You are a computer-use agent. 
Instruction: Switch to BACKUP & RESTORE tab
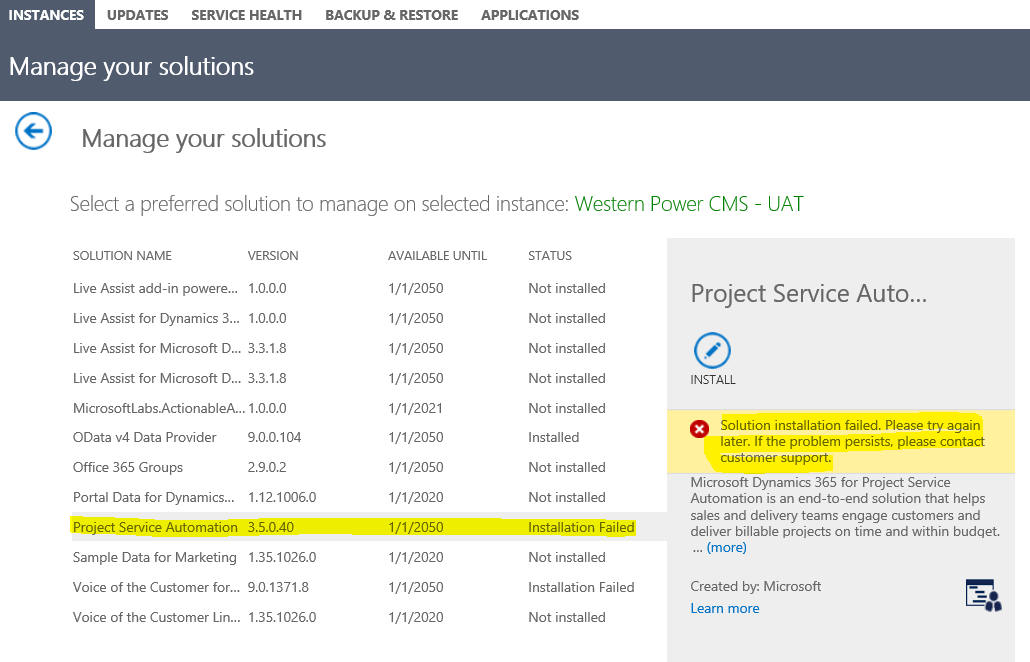(x=391, y=14)
